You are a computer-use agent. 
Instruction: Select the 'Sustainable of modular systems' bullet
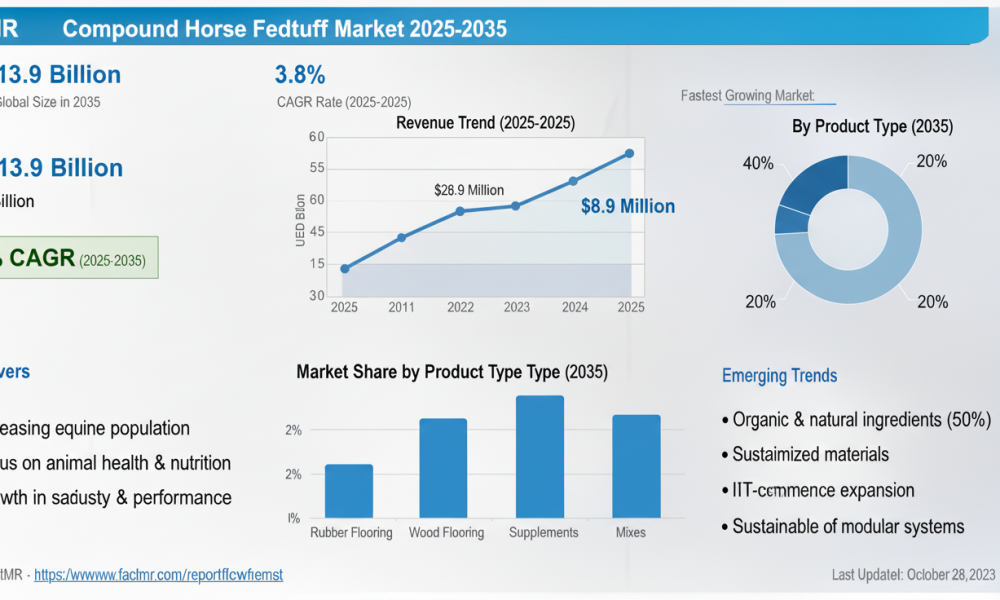842,526
